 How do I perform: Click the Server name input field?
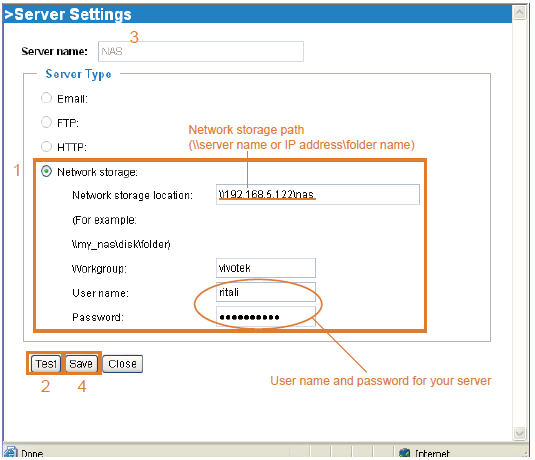pos(201,52)
